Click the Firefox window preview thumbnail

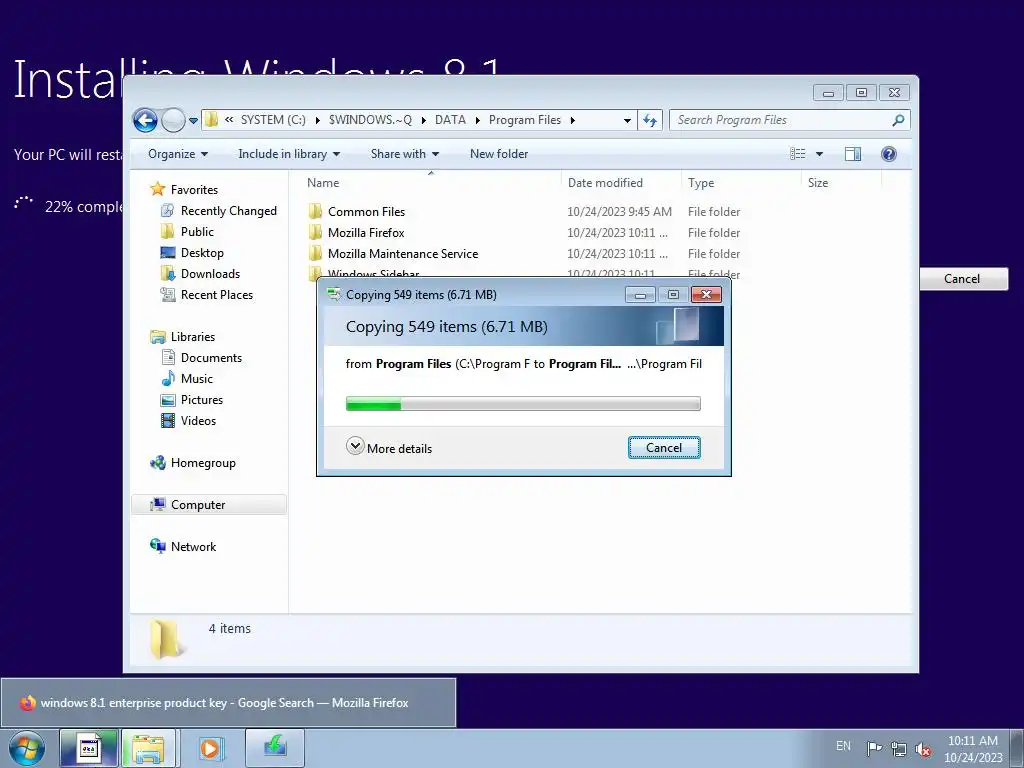point(228,703)
